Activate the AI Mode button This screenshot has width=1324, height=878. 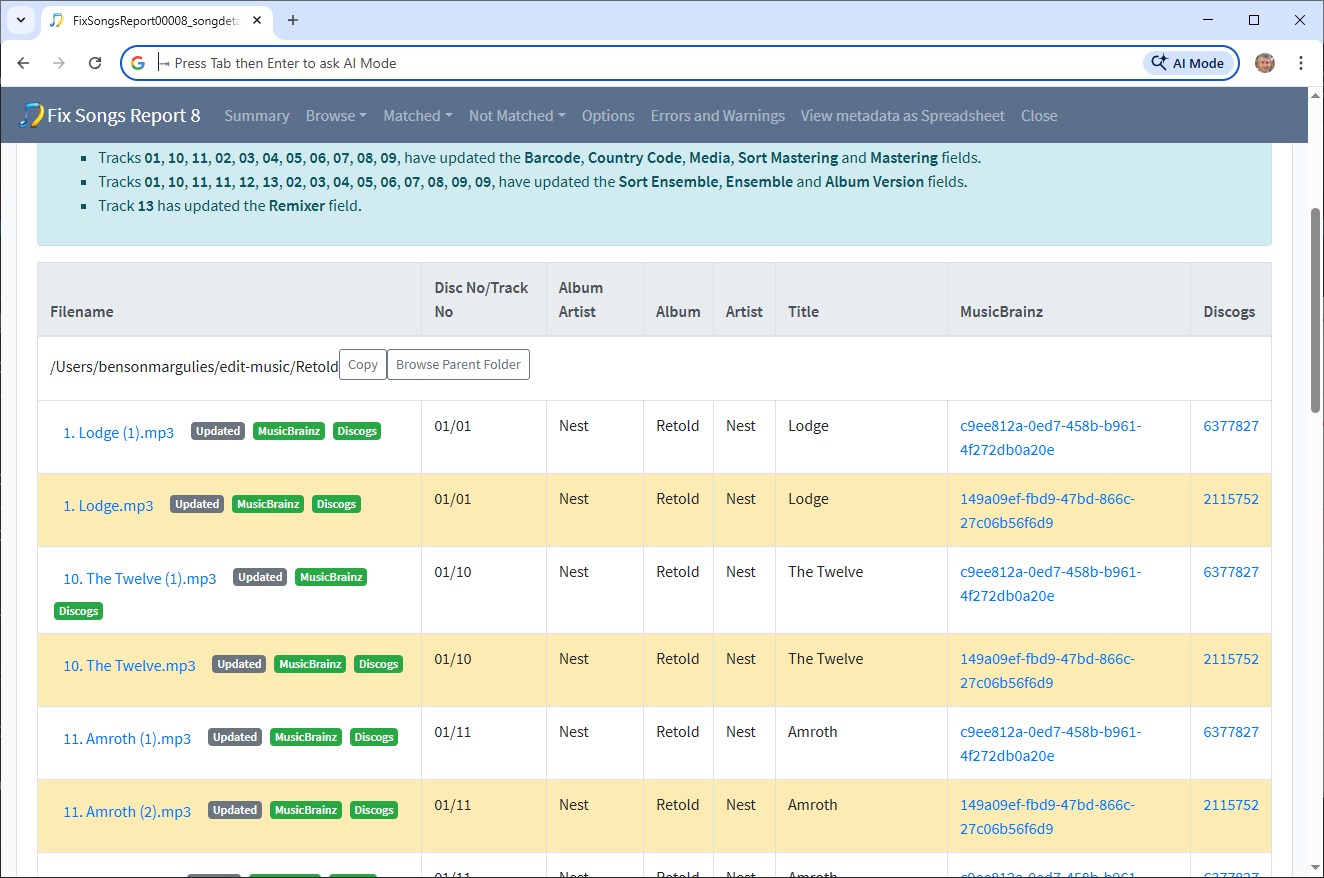(x=1188, y=63)
